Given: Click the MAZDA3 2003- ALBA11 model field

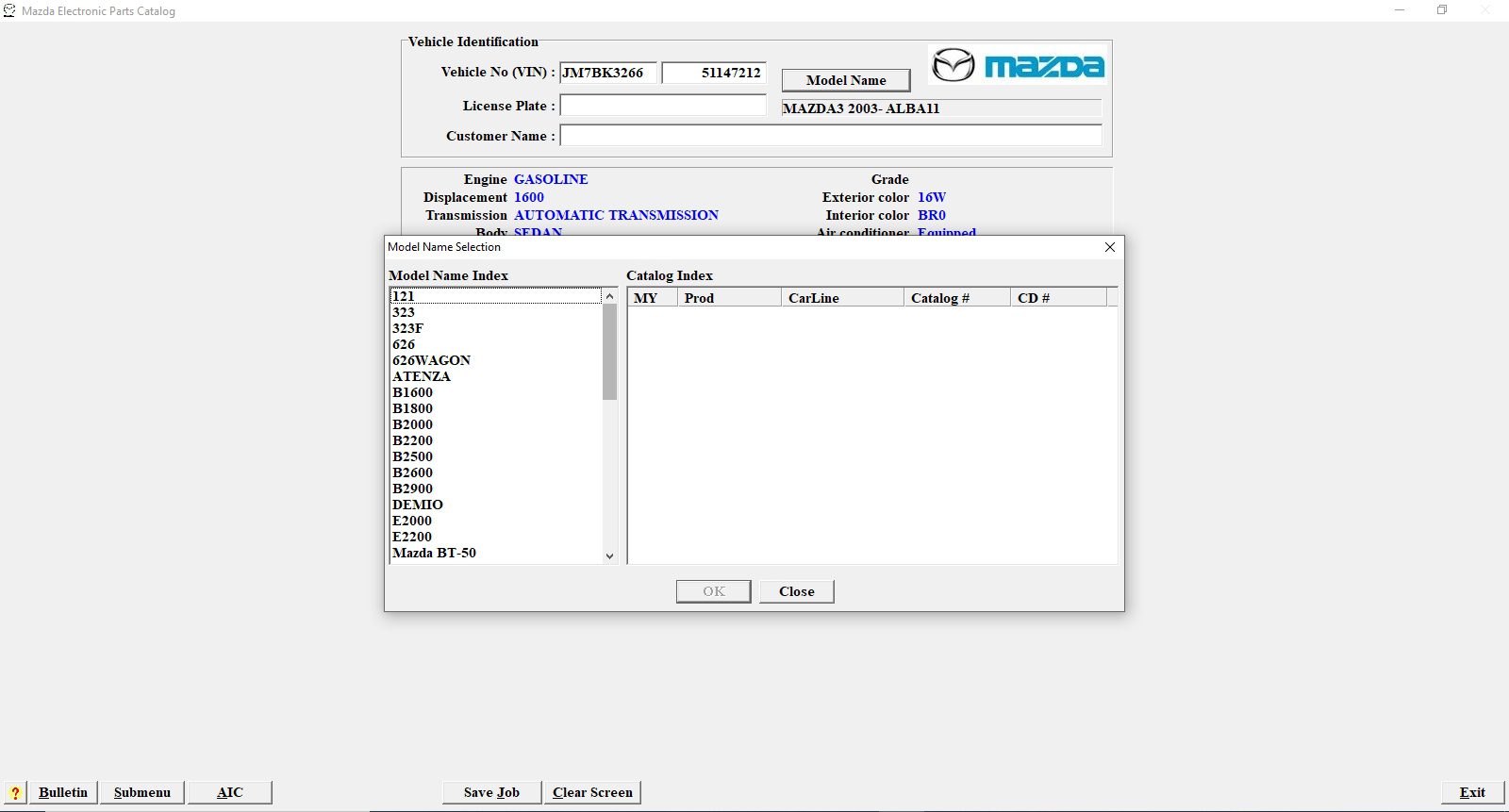Looking at the screenshot, I should 941,108.
